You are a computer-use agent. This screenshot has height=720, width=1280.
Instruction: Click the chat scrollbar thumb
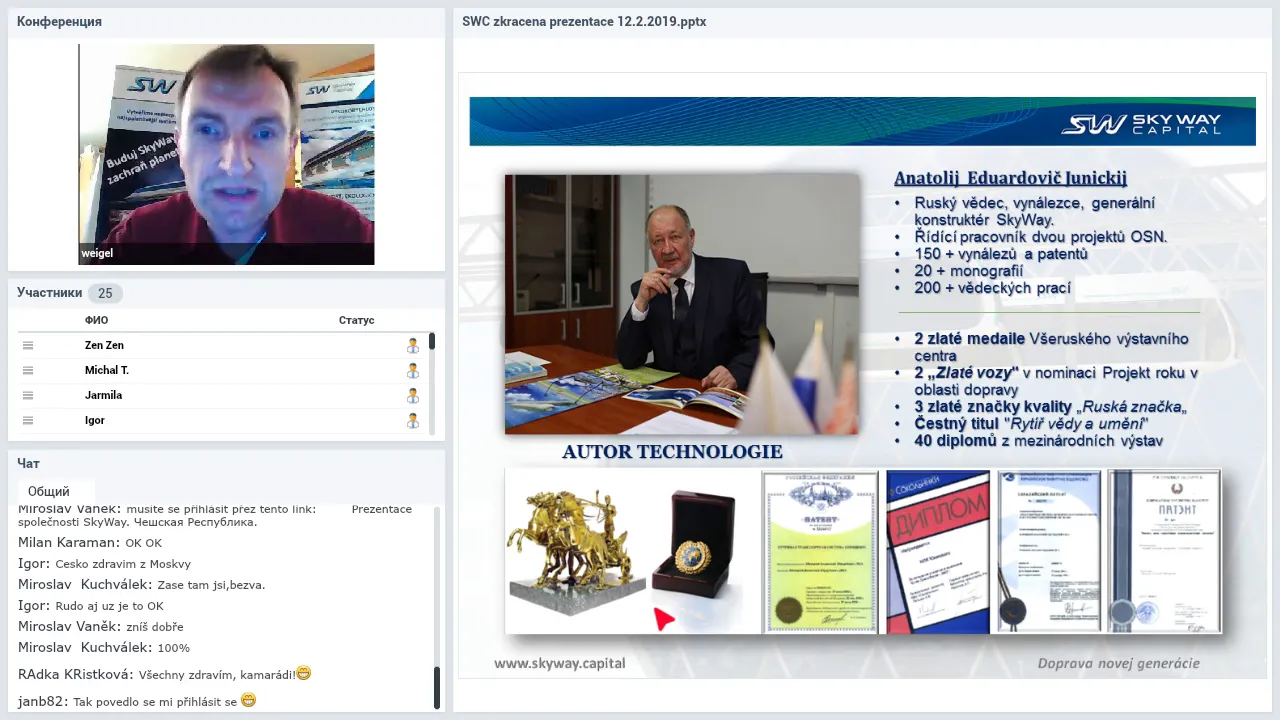click(436, 688)
